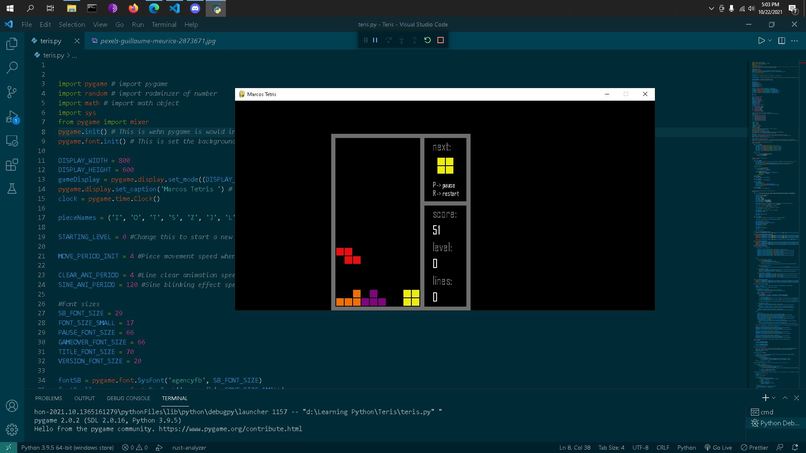The width and height of the screenshot is (806, 453).
Task: Select the Python Debug terminal in the list
Action: point(775,423)
